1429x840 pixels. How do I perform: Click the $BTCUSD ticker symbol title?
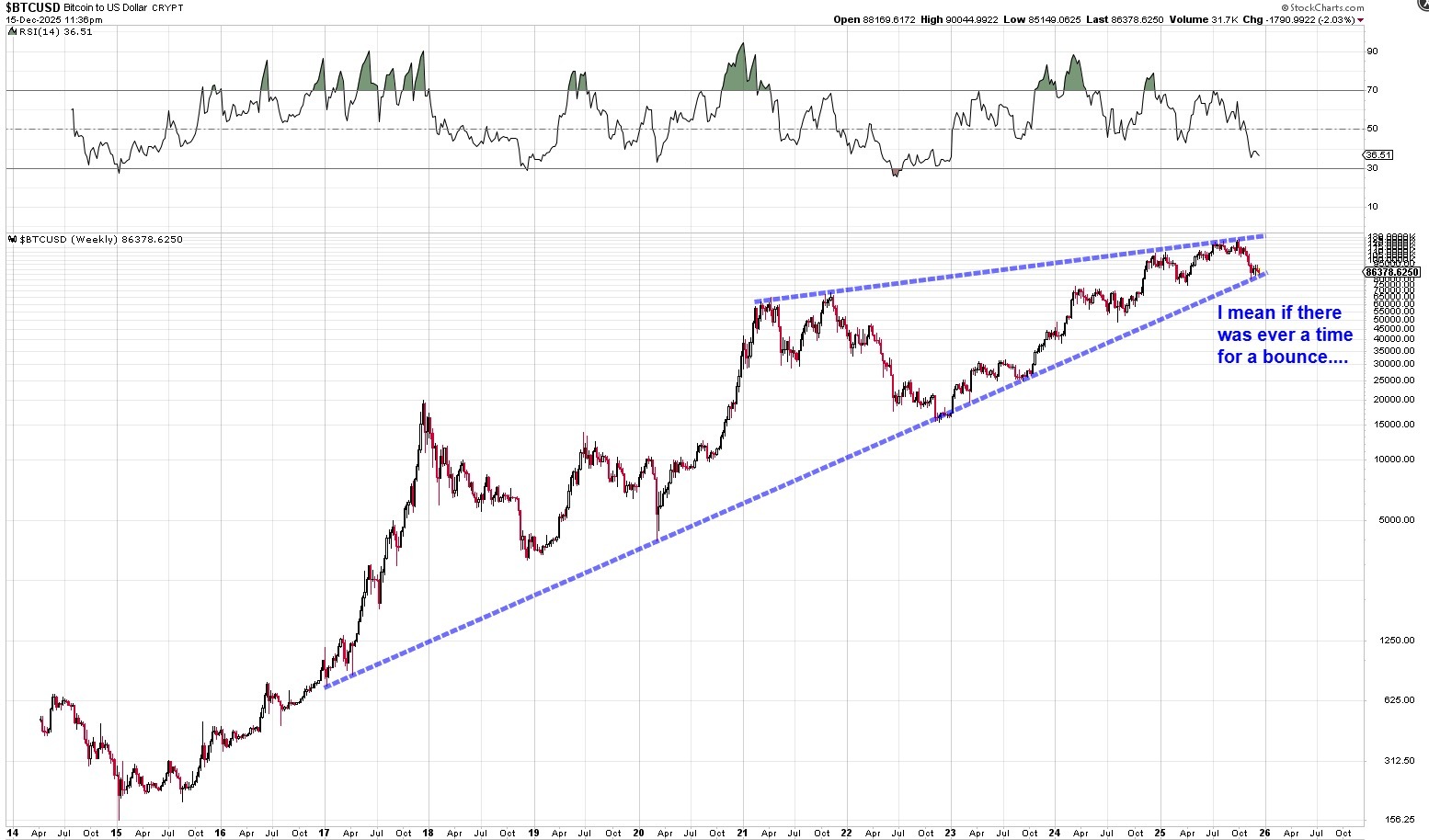pyautogui.click(x=32, y=7)
